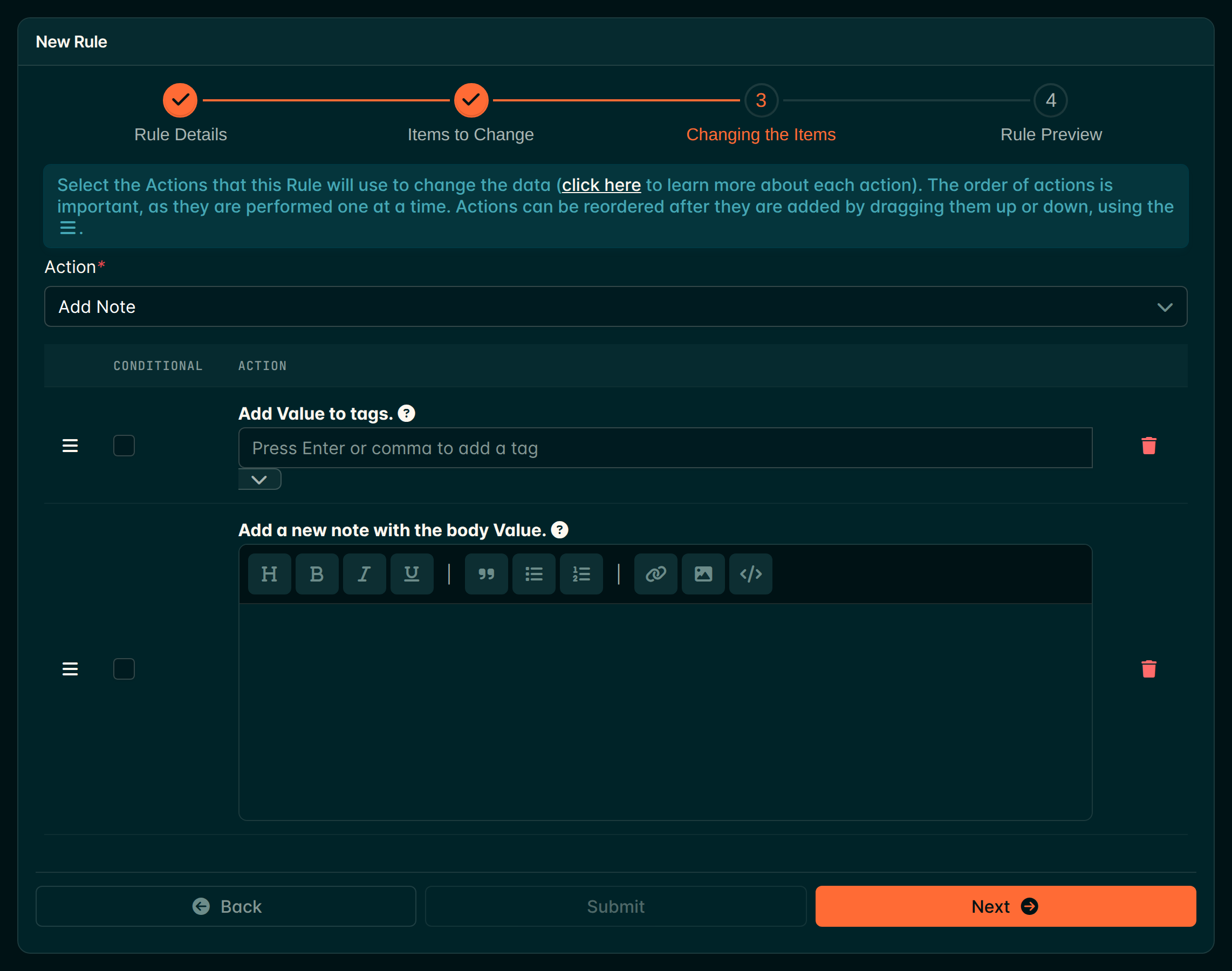Toggle underline formatting in note editor

(412, 574)
